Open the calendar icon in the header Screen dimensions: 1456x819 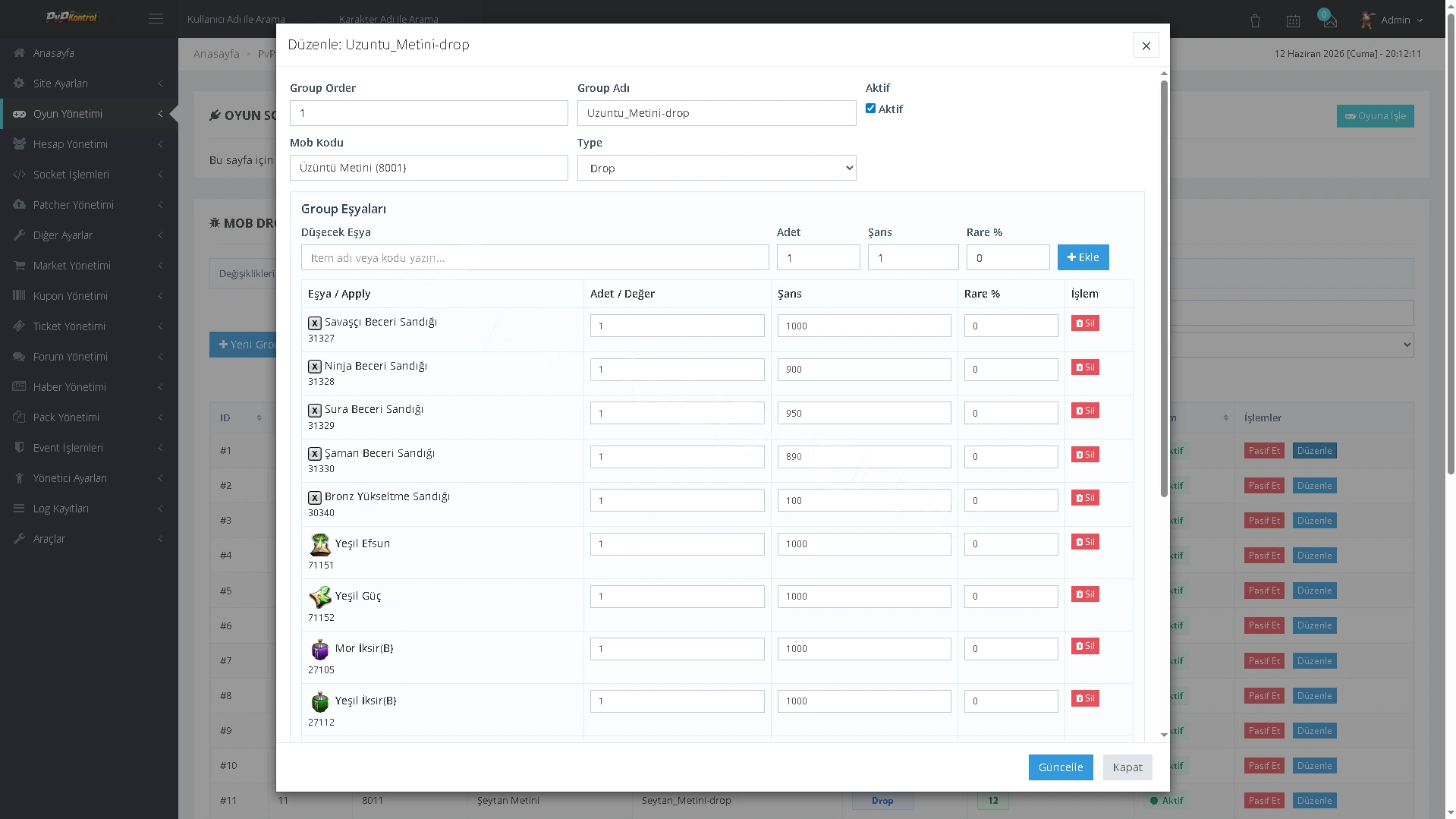point(1293,20)
